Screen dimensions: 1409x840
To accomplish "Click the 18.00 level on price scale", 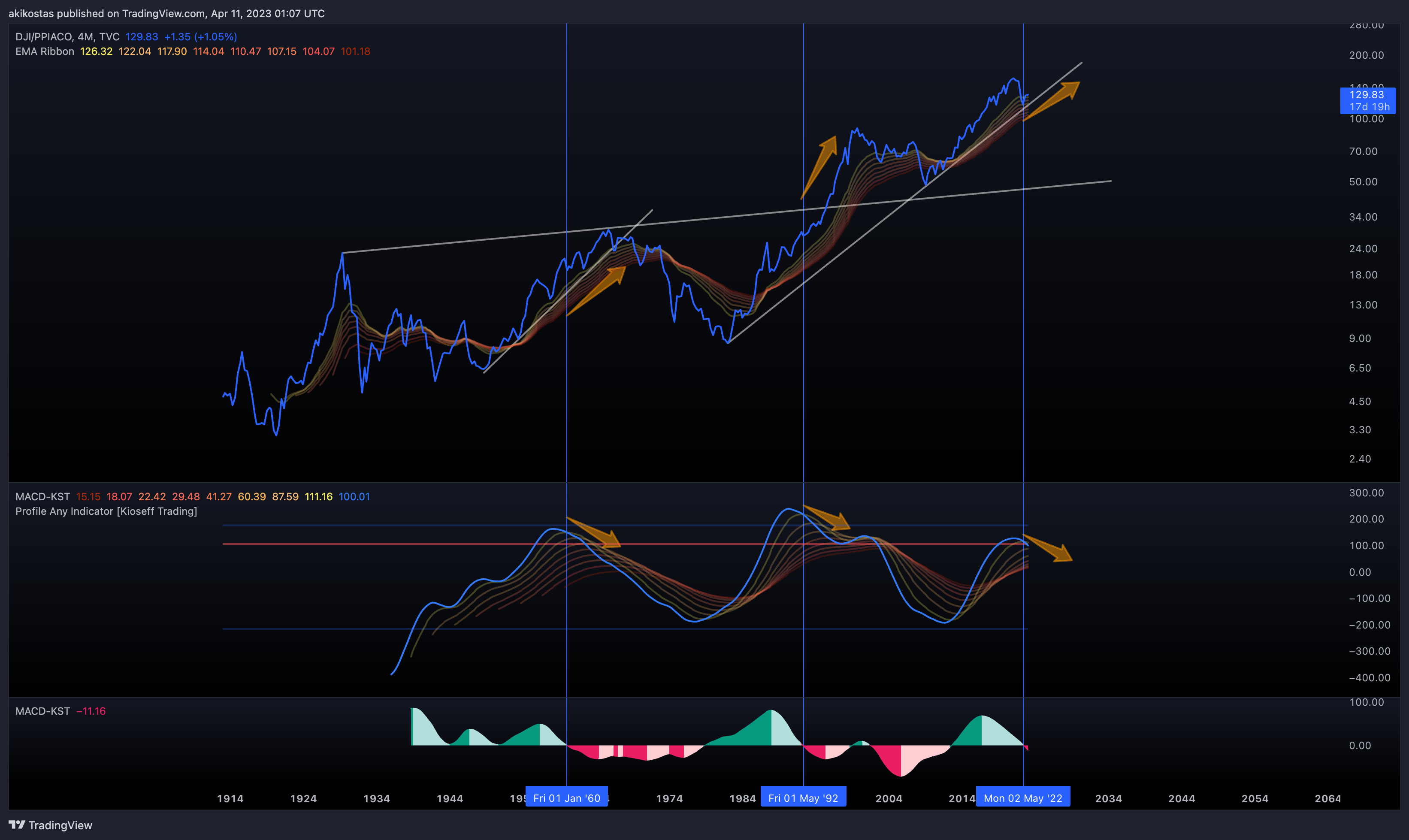I will [x=1363, y=275].
